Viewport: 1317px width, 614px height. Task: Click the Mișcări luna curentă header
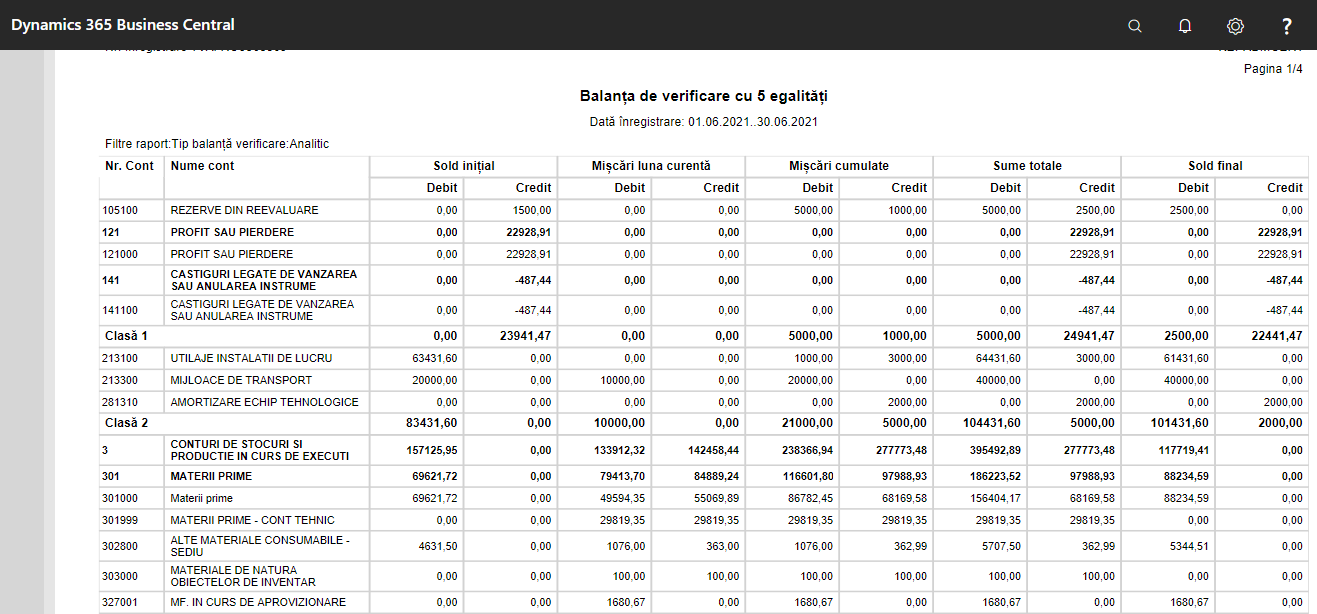pyautogui.click(x=650, y=166)
